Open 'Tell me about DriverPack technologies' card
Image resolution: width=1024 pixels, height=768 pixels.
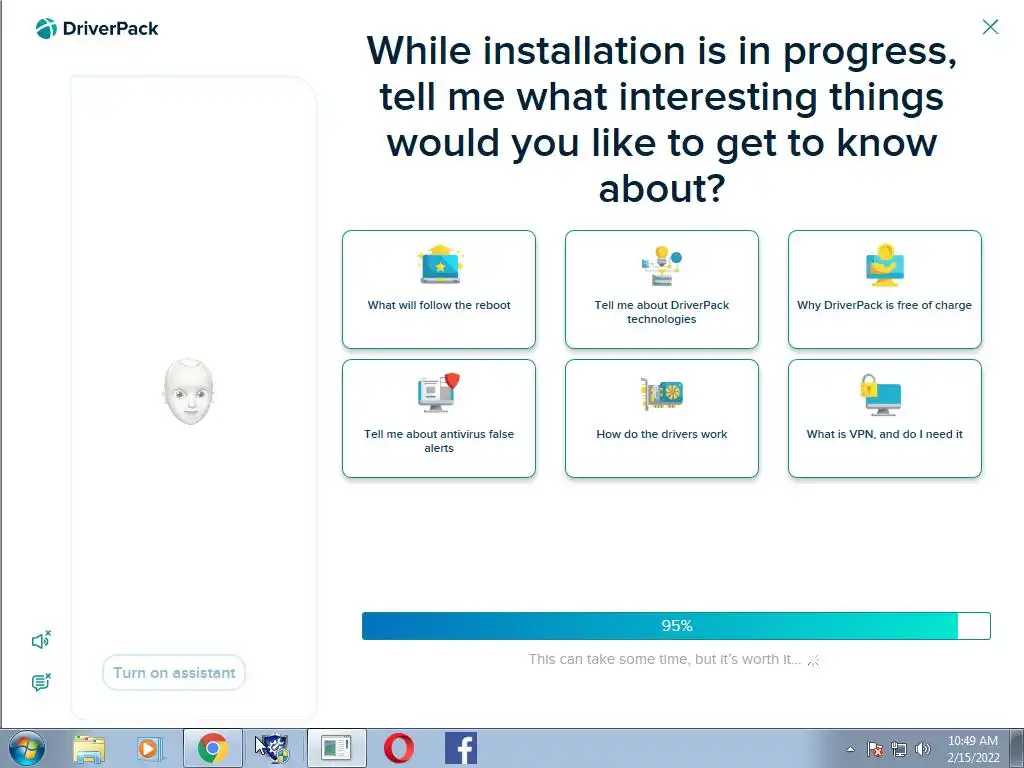click(x=662, y=289)
